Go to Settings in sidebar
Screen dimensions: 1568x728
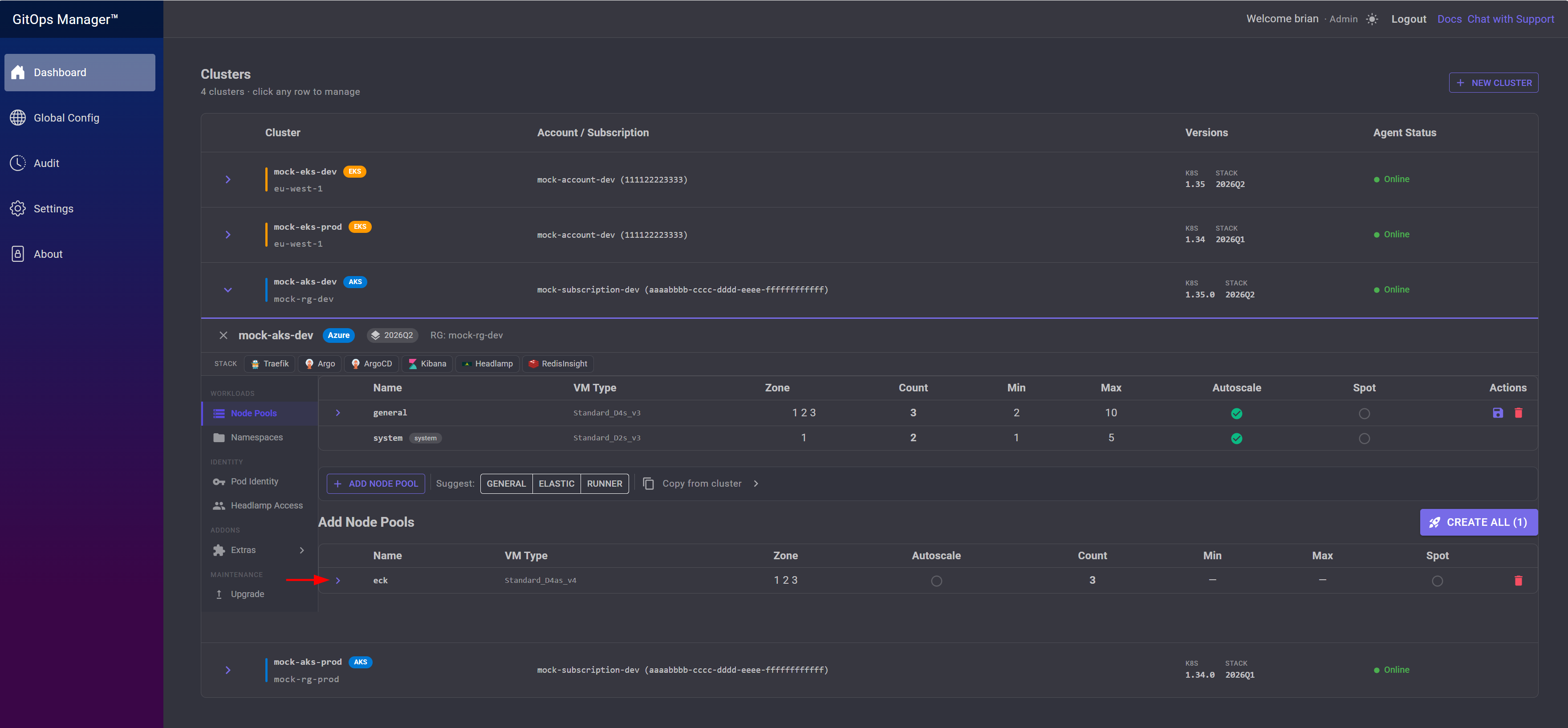tap(80, 208)
